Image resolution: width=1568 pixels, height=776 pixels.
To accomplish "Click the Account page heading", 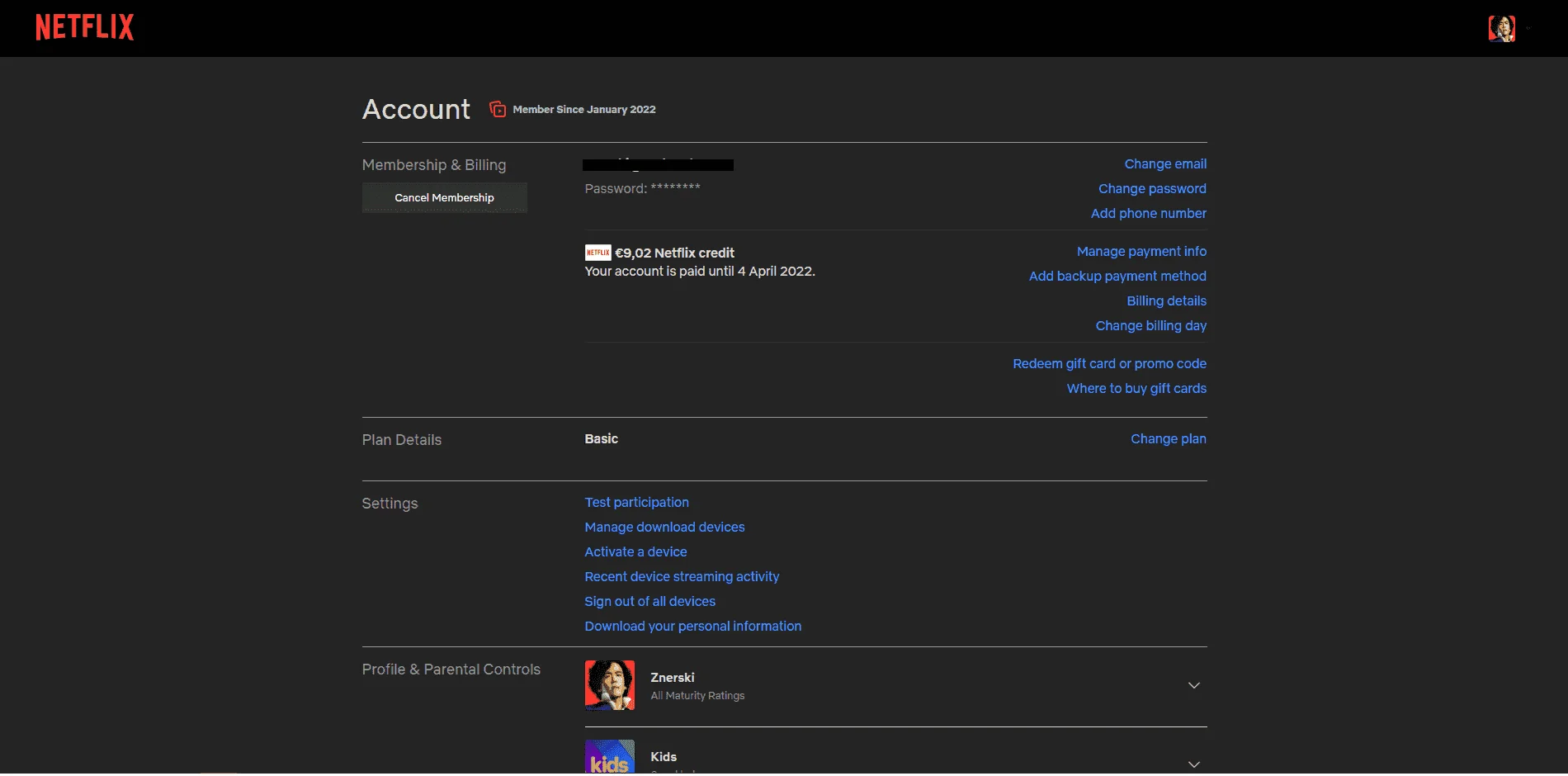I will [416, 109].
